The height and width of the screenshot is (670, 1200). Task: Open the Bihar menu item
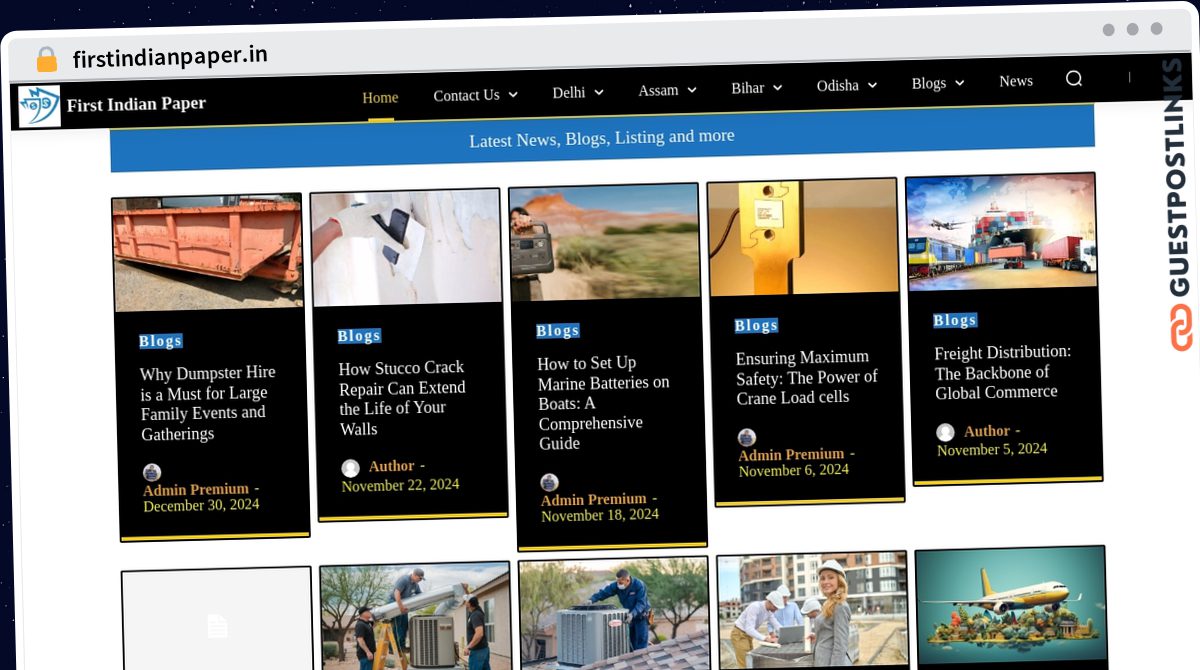pyautogui.click(x=748, y=88)
